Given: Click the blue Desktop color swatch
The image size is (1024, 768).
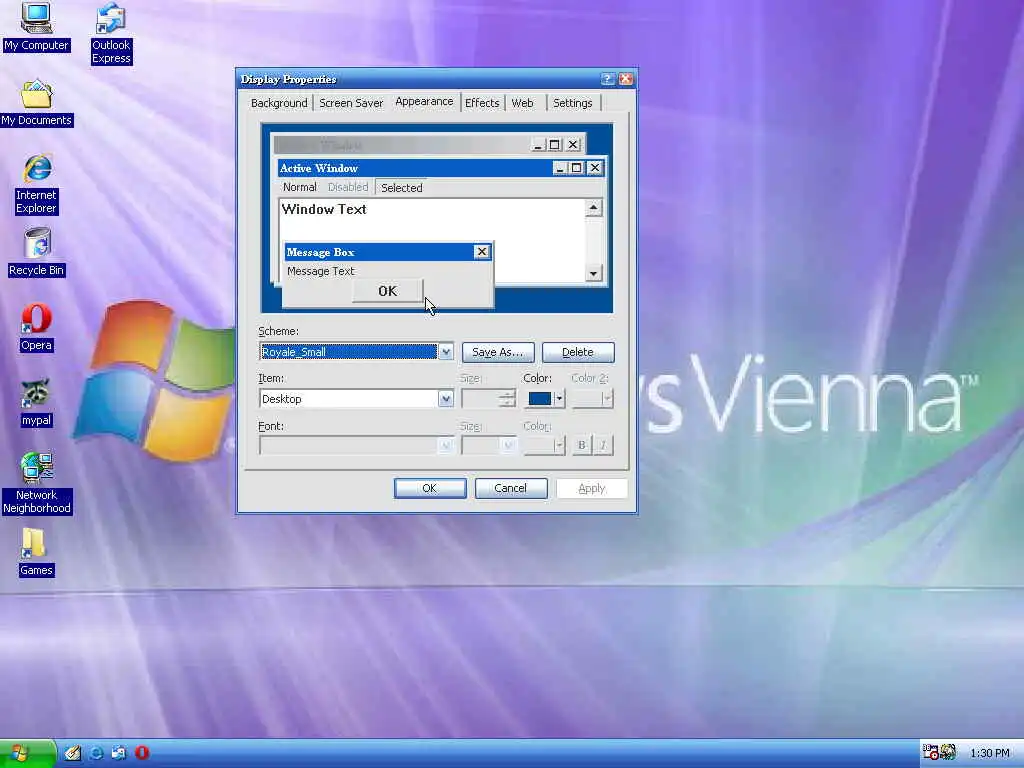Looking at the screenshot, I should (x=539, y=399).
